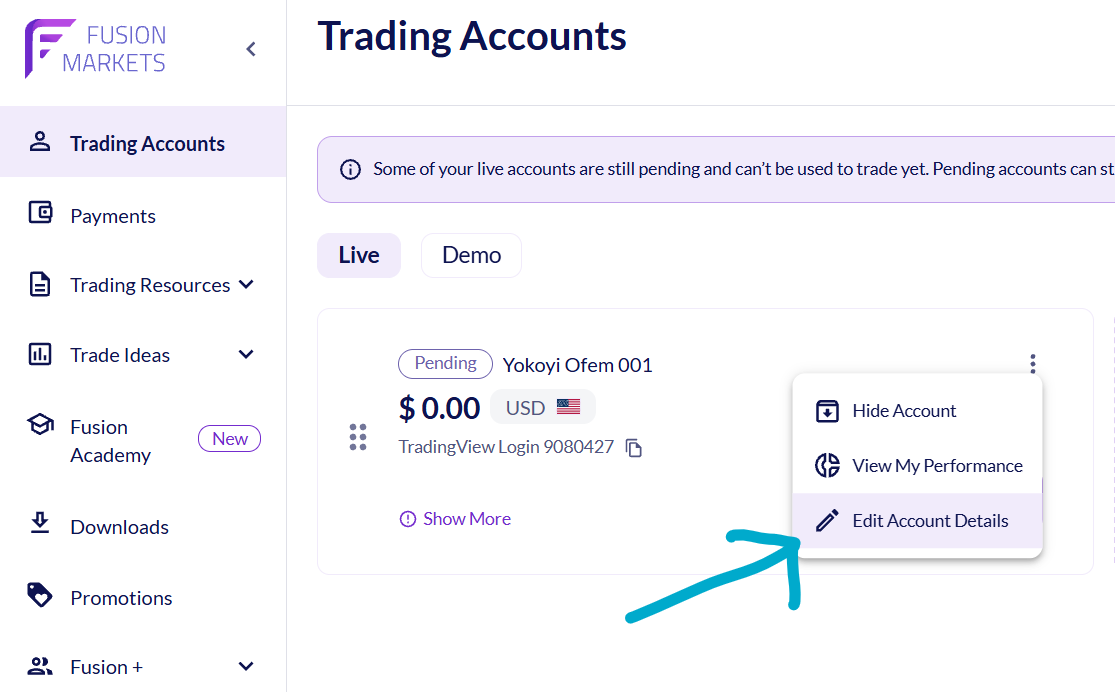Viewport: 1115px width, 692px height.
Task: Open View My Performance option
Action: tap(917, 466)
